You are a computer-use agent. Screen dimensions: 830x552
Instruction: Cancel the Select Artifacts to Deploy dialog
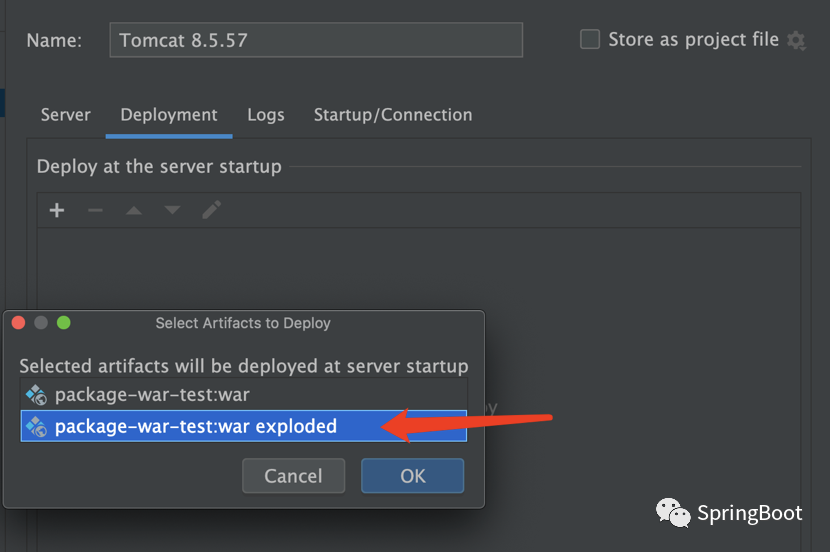pyautogui.click(x=294, y=476)
